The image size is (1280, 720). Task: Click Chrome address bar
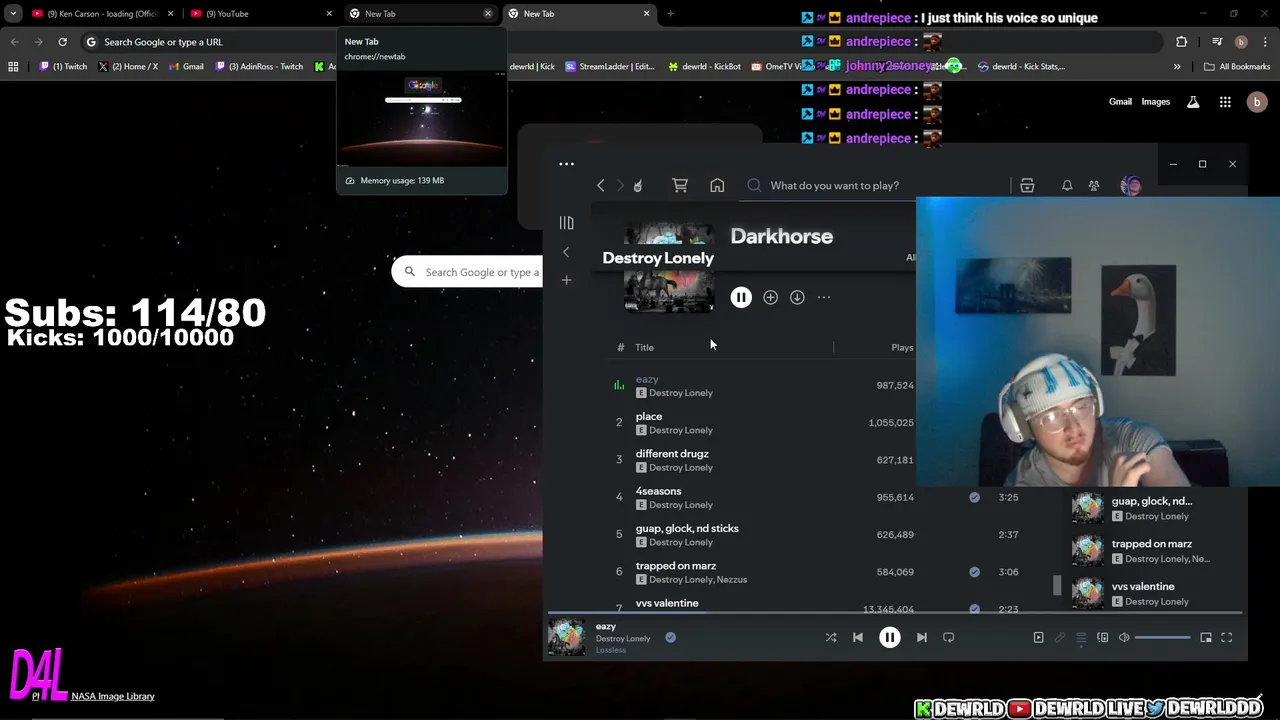point(620,42)
